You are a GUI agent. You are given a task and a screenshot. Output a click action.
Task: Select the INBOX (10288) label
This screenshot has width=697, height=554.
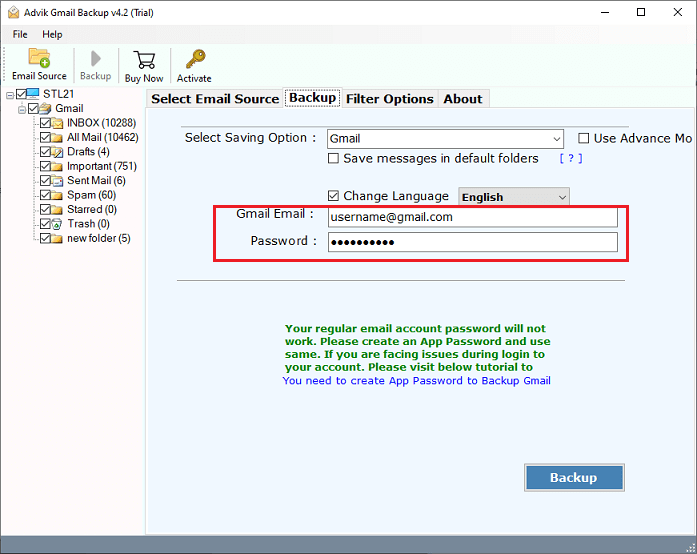point(101,123)
